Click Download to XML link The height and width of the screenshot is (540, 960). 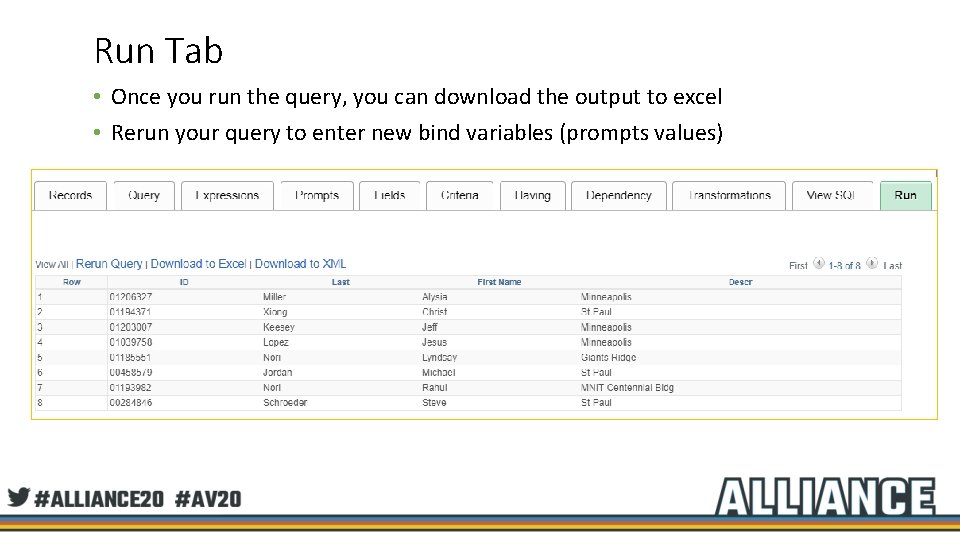pyautogui.click(x=300, y=264)
